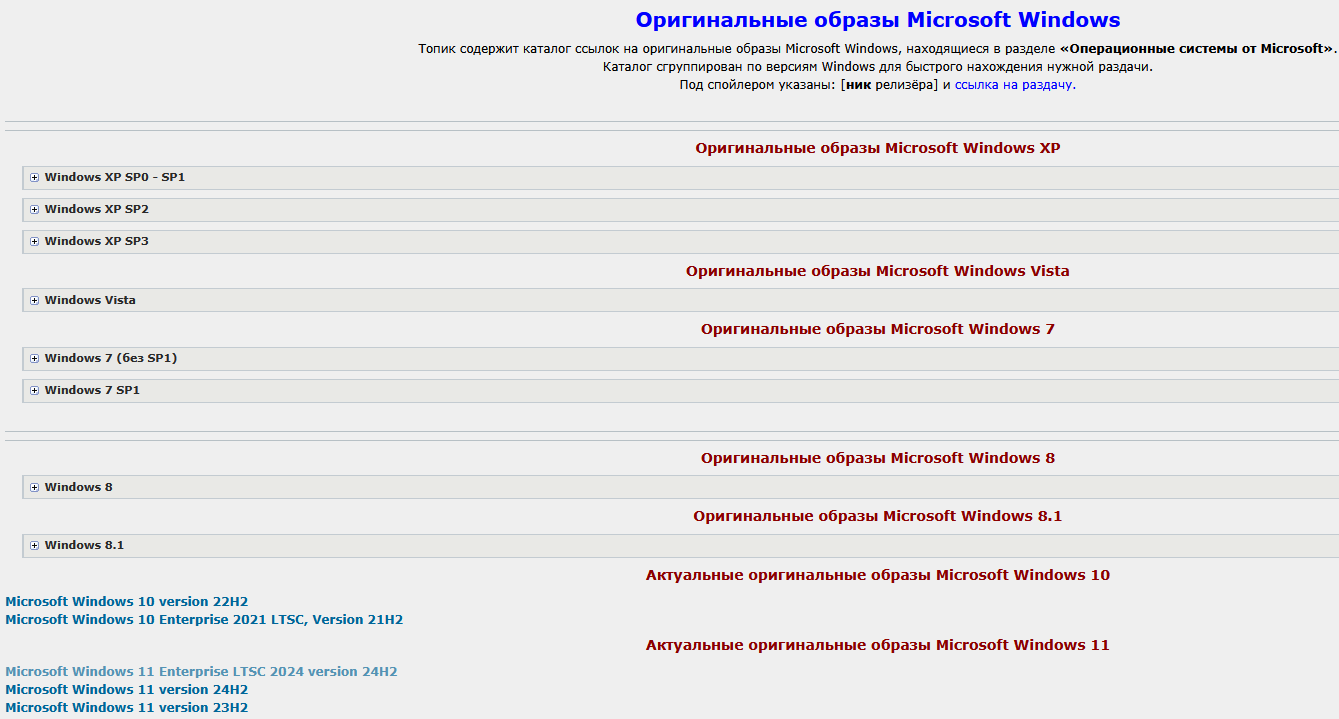
Task: Click the plus icon beside Windows 7 SP1
Action: coord(34,390)
